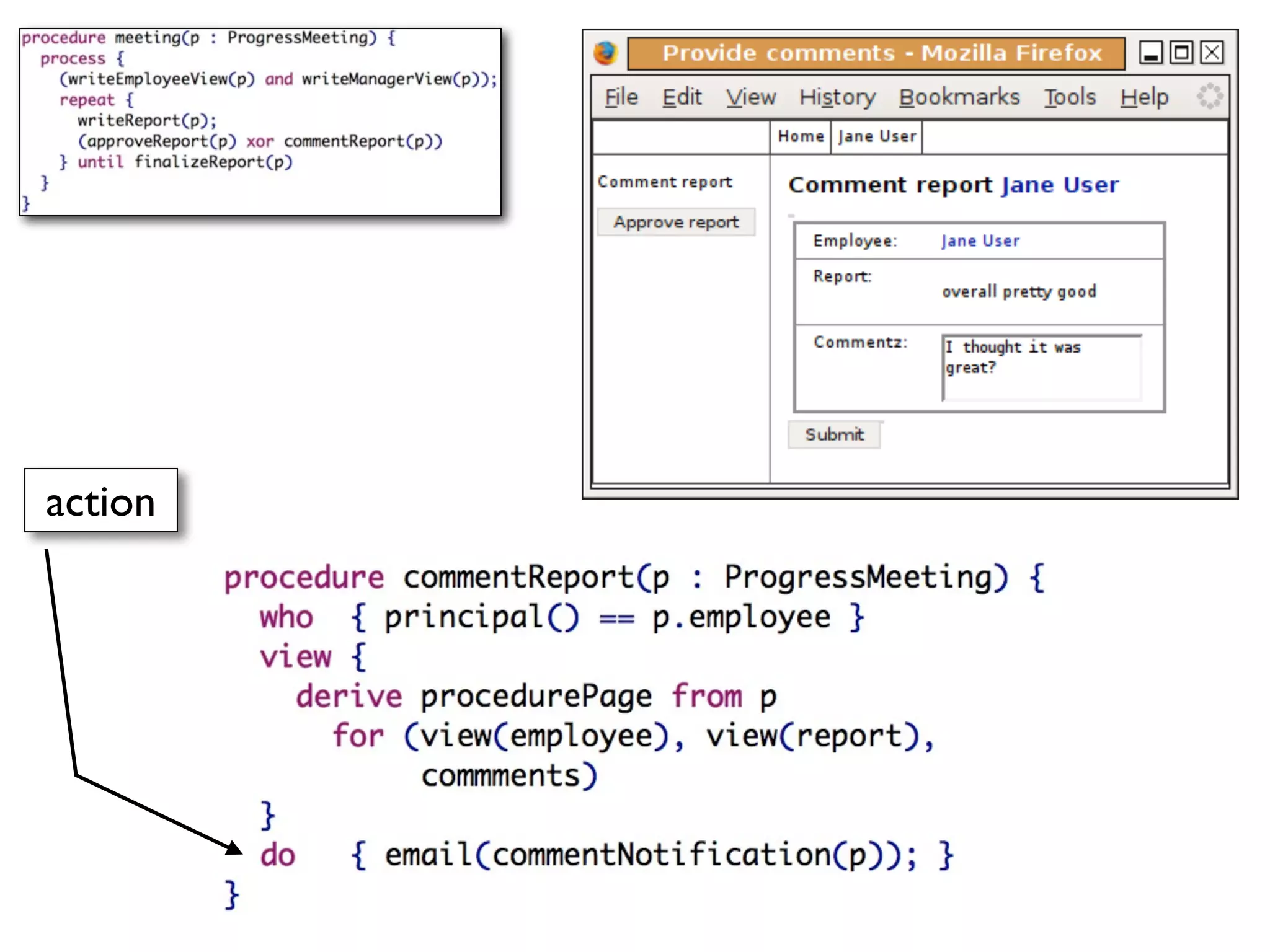Click the Firefox logo icon

pyautogui.click(x=605, y=53)
